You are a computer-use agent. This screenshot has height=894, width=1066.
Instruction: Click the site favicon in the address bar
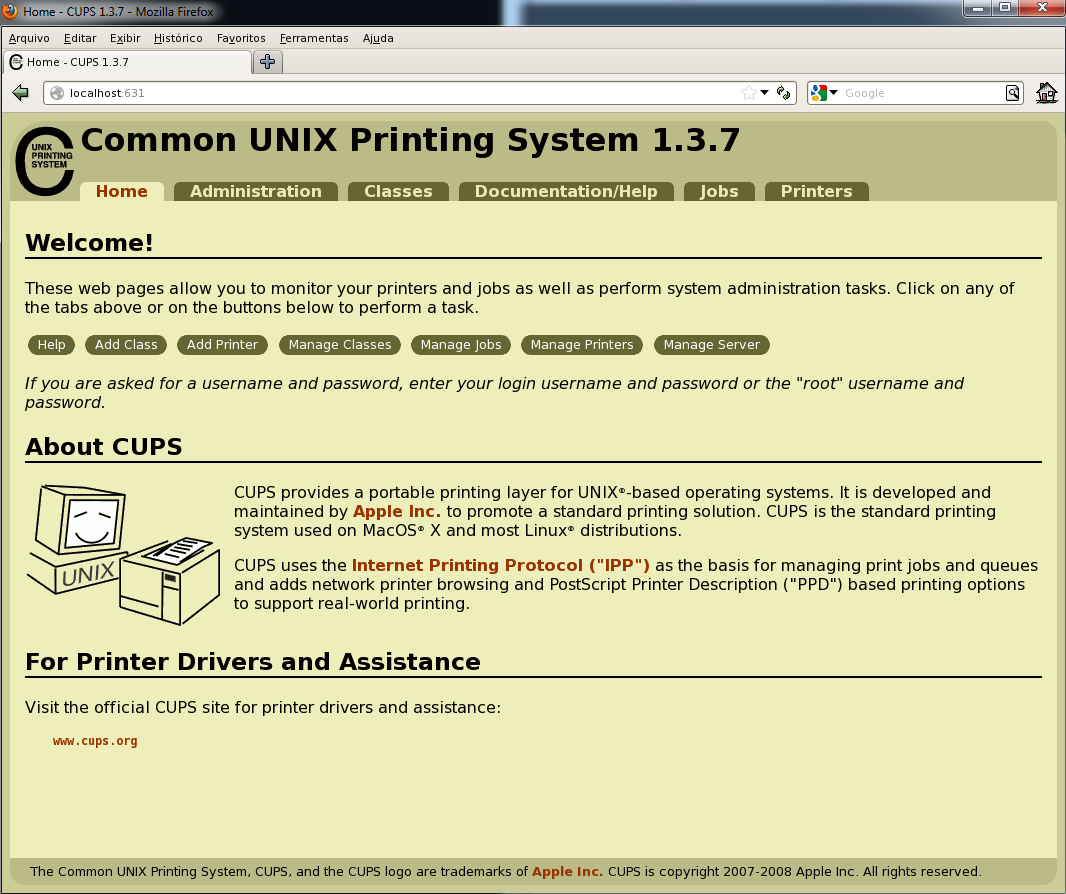57,92
